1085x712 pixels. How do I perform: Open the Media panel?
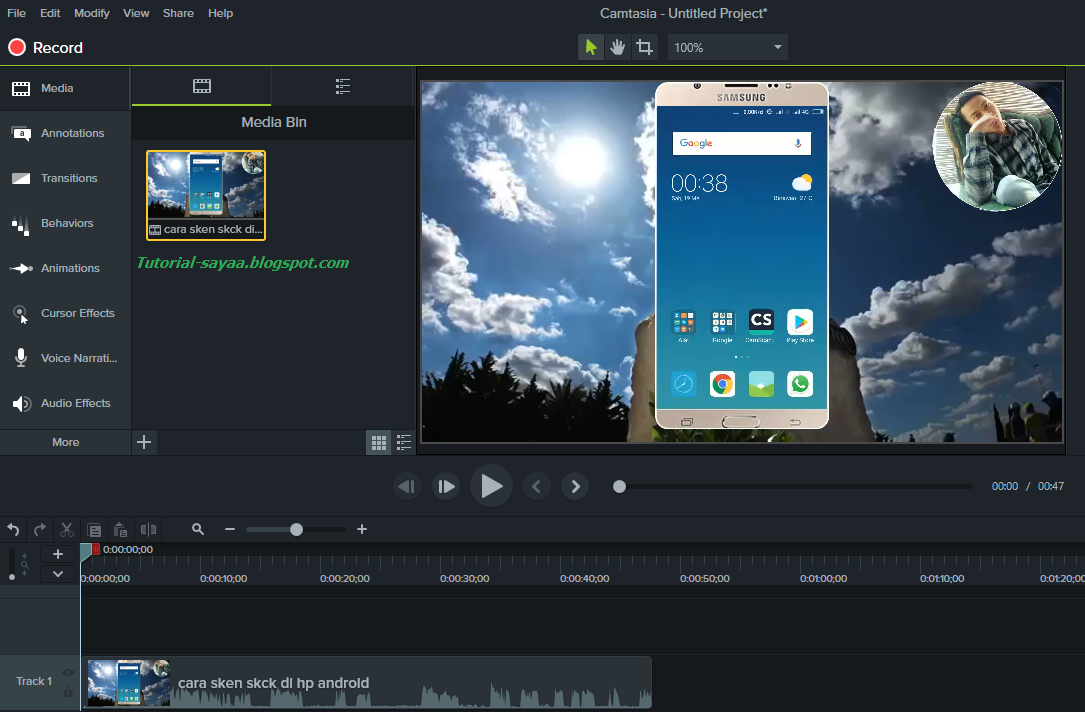click(x=65, y=89)
